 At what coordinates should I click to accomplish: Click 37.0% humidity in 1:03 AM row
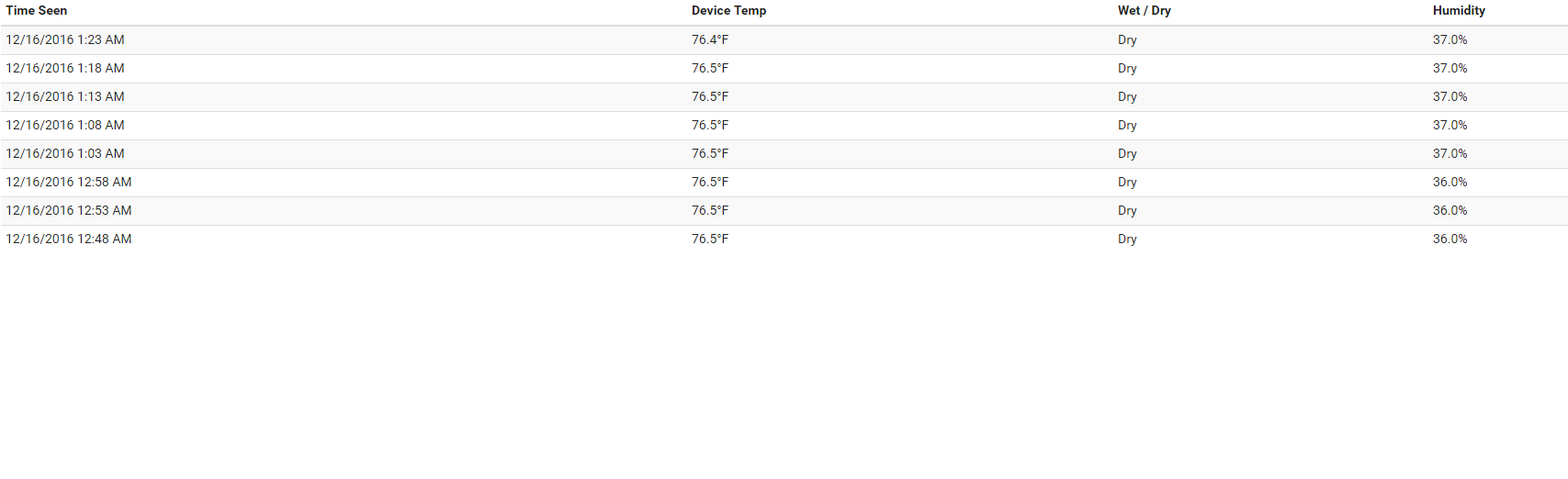pos(1450,154)
